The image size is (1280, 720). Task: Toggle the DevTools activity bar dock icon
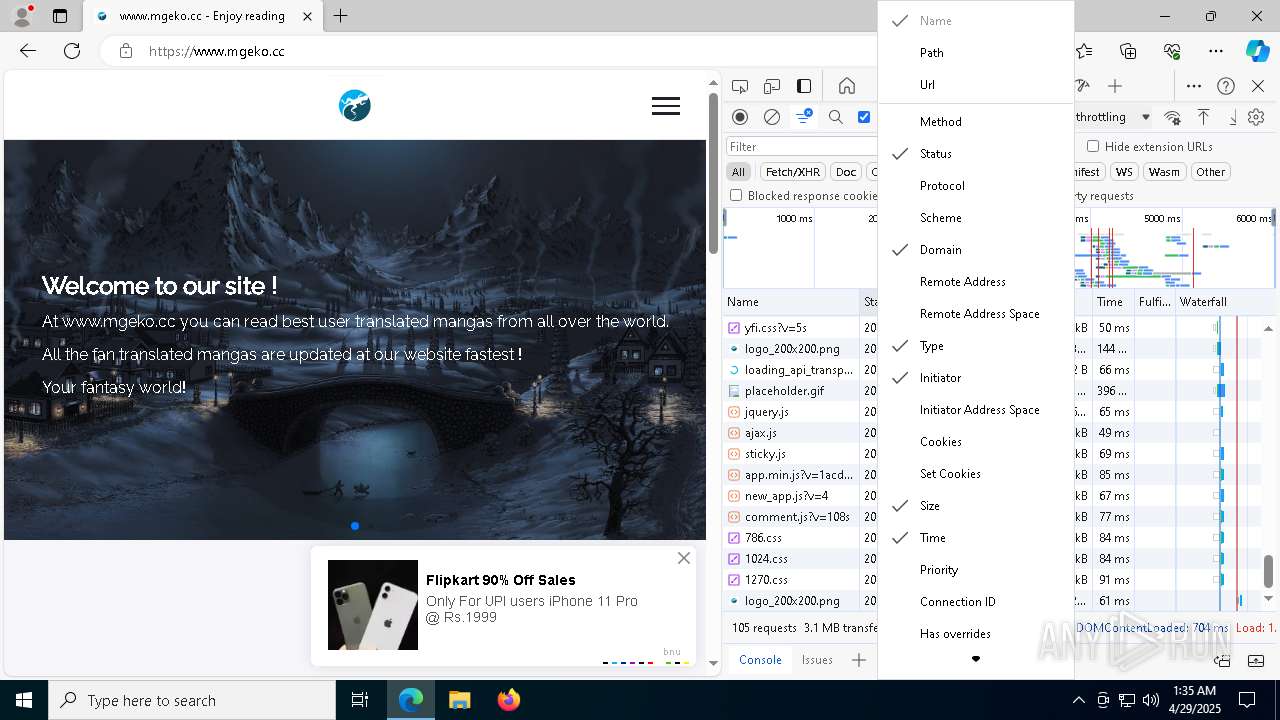[804, 86]
